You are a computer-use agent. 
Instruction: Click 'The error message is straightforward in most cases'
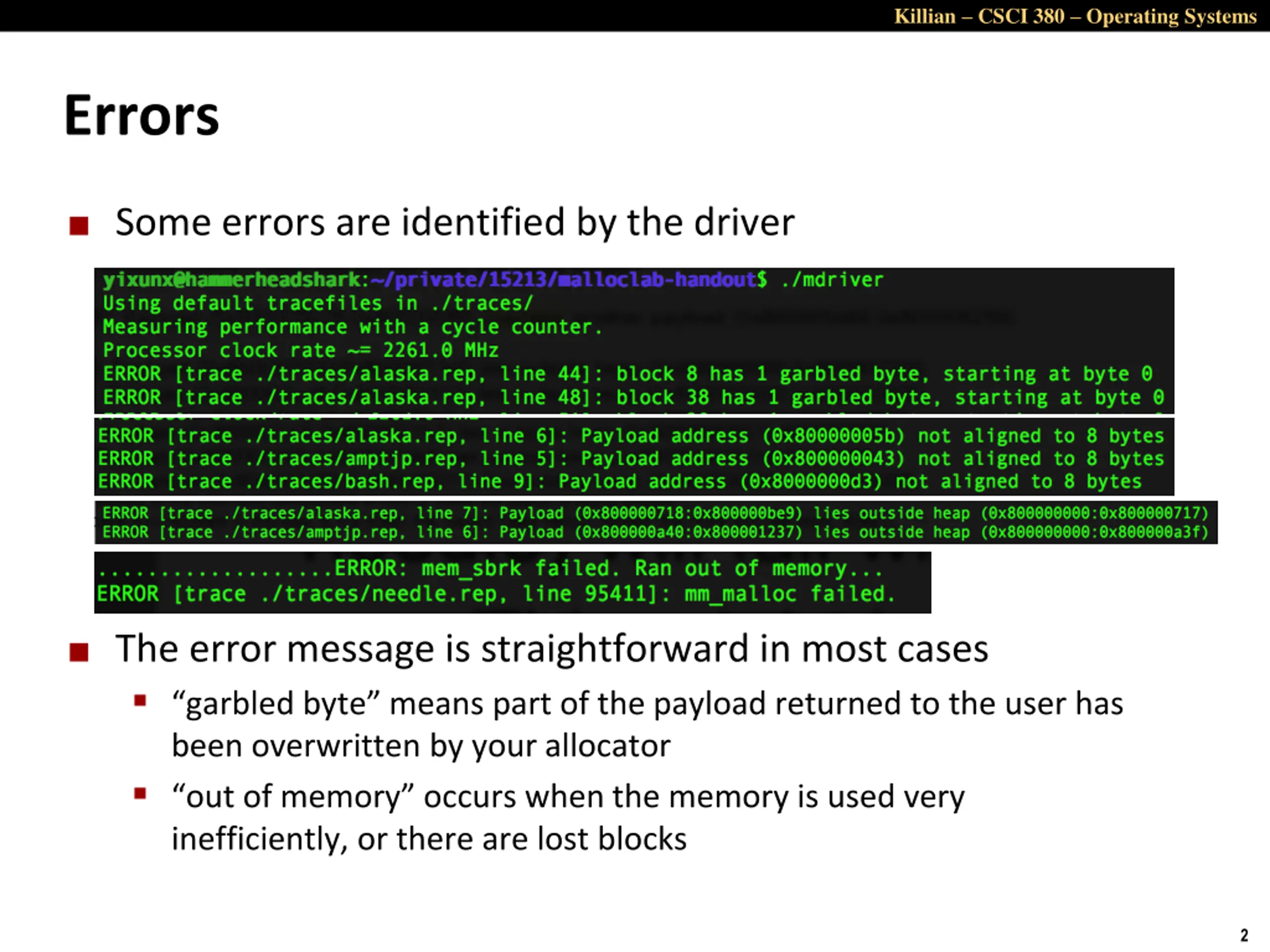[x=552, y=650]
